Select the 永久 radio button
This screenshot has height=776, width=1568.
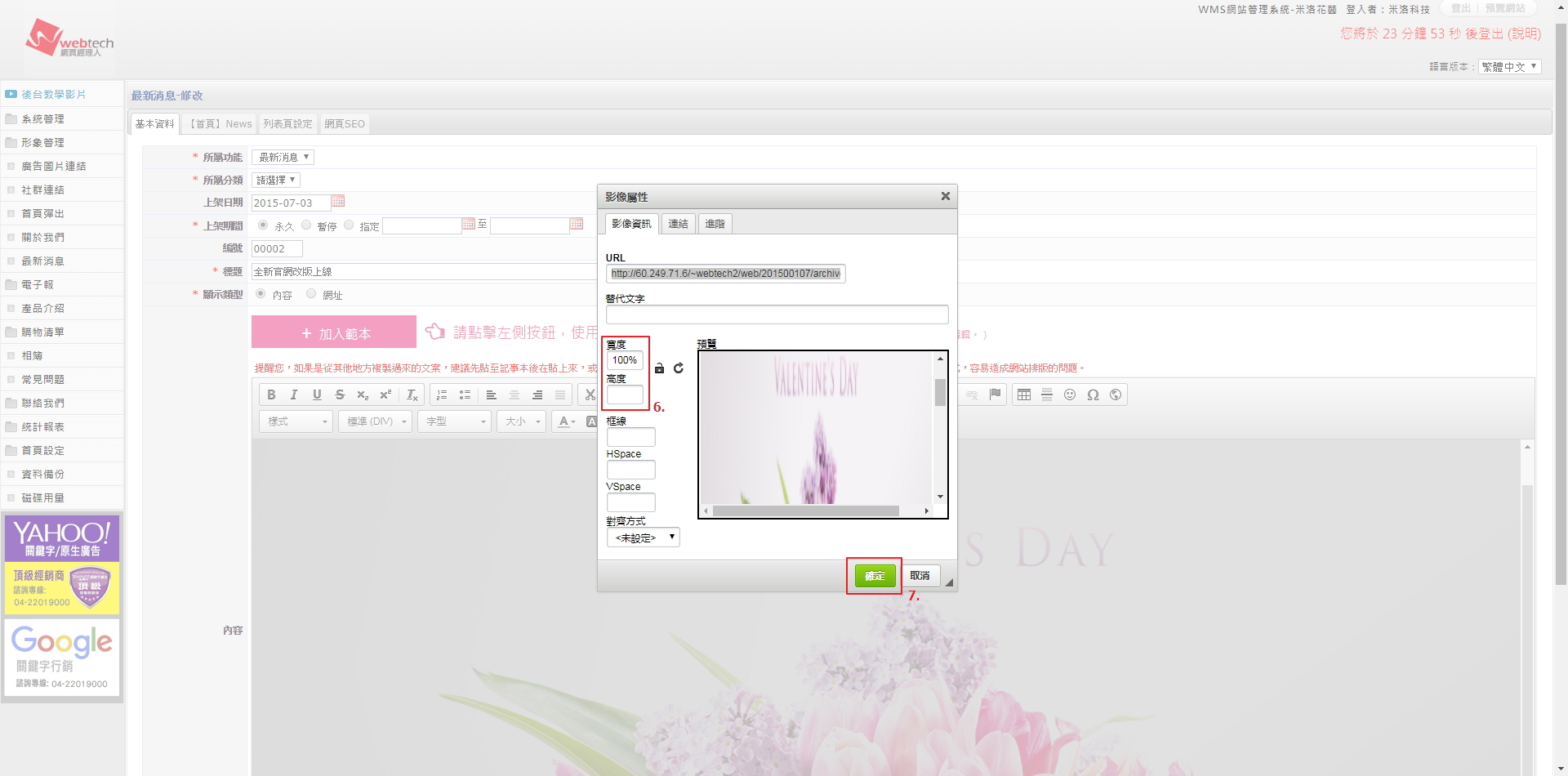263,225
